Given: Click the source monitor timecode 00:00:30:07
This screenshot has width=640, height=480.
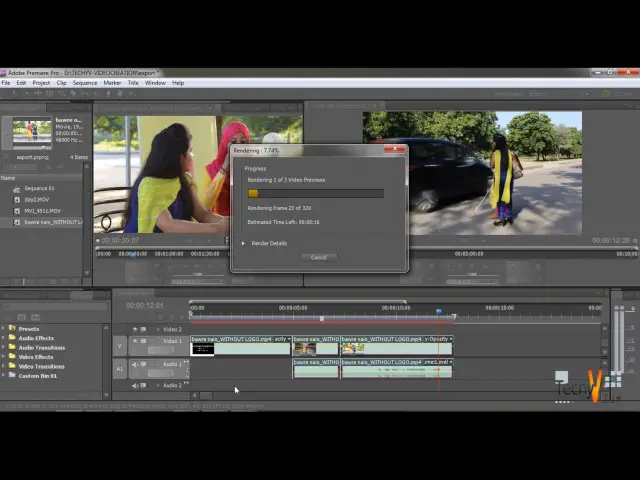Looking at the screenshot, I should [x=120, y=240].
